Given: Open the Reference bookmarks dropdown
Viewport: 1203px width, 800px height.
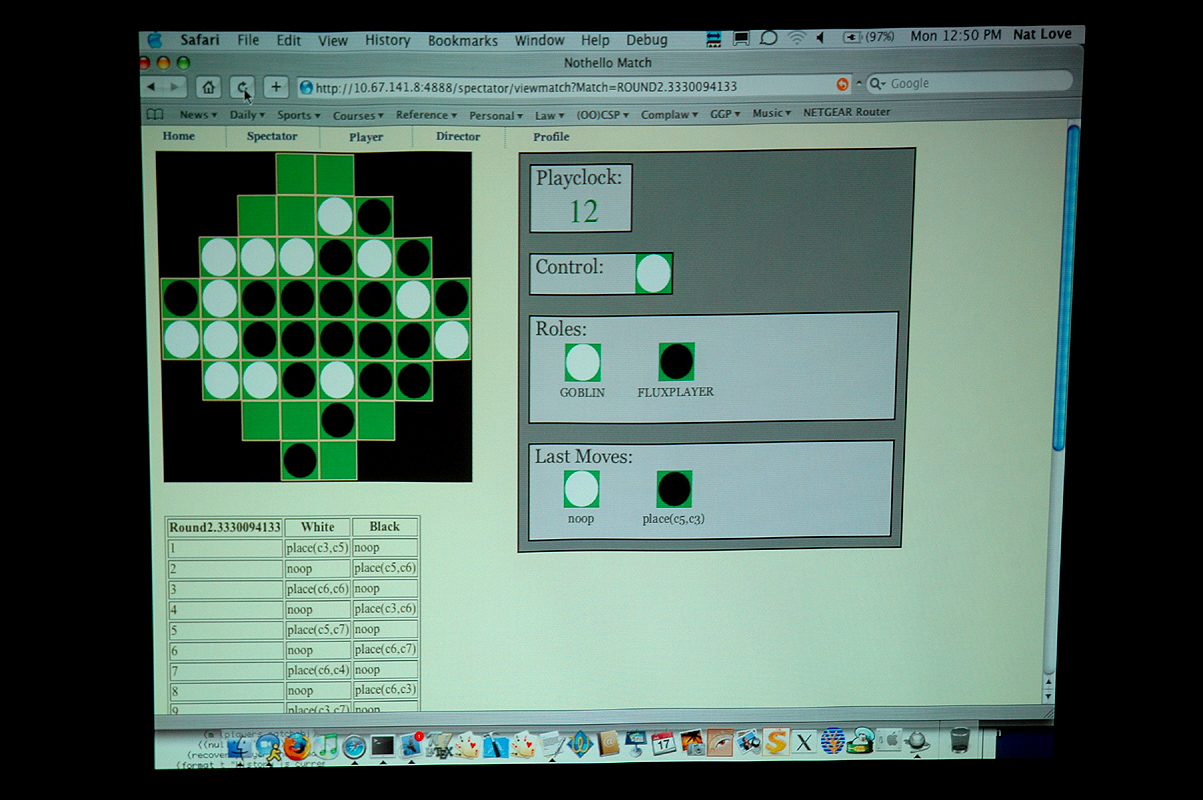Looking at the screenshot, I should [425, 115].
